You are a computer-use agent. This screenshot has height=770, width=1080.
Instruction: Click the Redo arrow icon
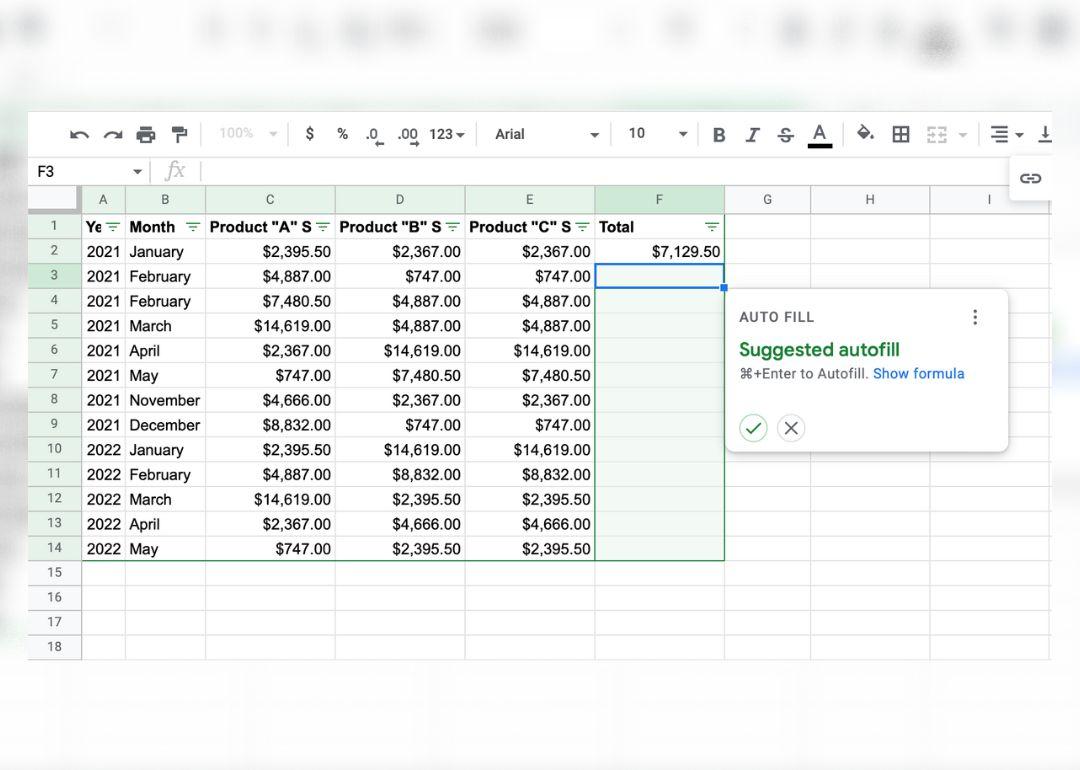pyautogui.click(x=113, y=135)
